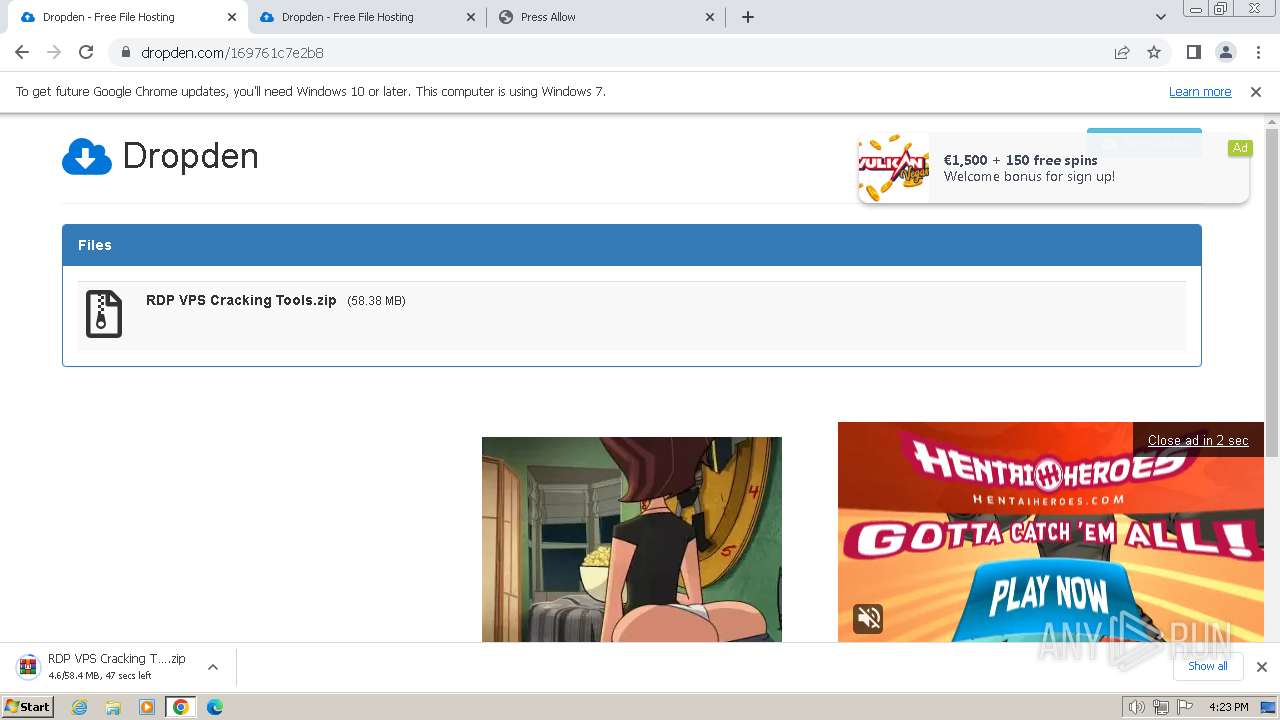The image size is (1280, 720).
Task: Click the network icon in system tray
Action: [x=1161, y=707]
